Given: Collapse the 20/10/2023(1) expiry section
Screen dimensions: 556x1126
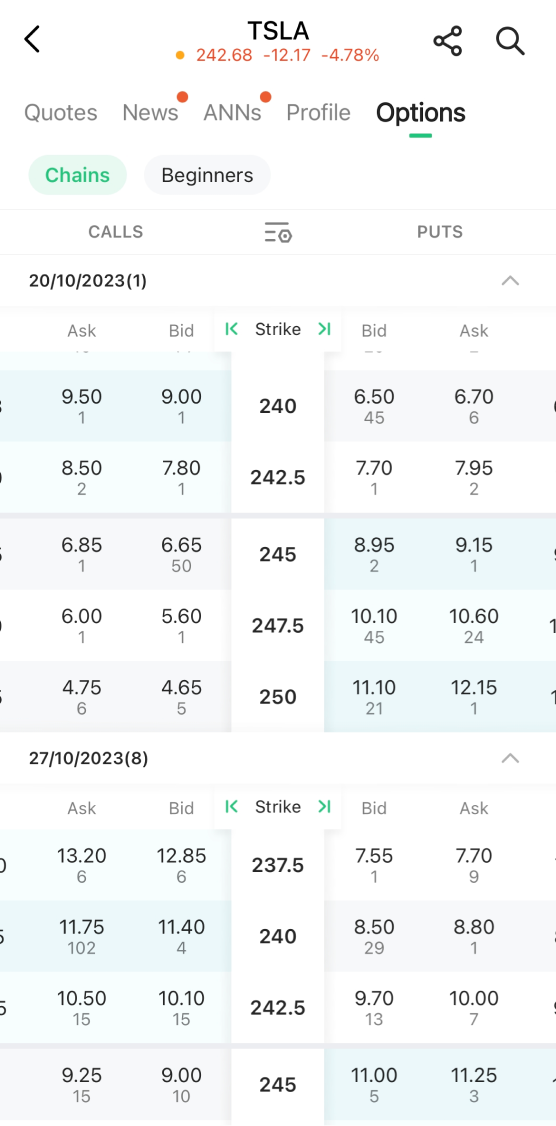Looking at the screenshot, I should tap(510, 281).
